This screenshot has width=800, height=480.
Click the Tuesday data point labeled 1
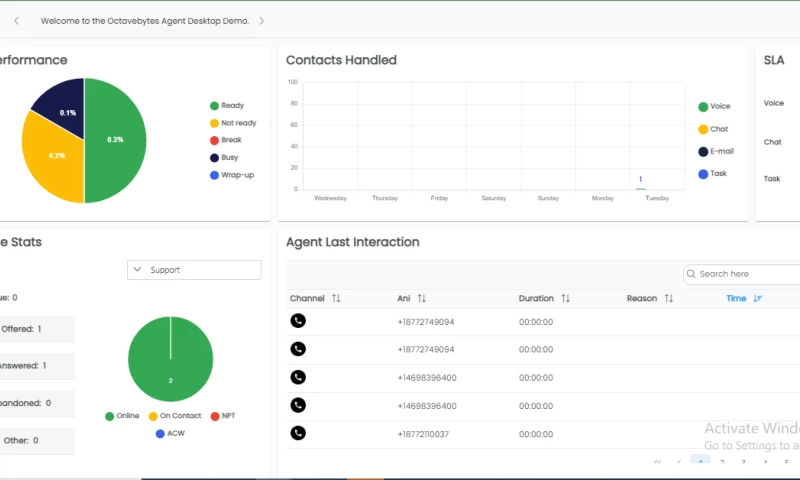[640, 188]
